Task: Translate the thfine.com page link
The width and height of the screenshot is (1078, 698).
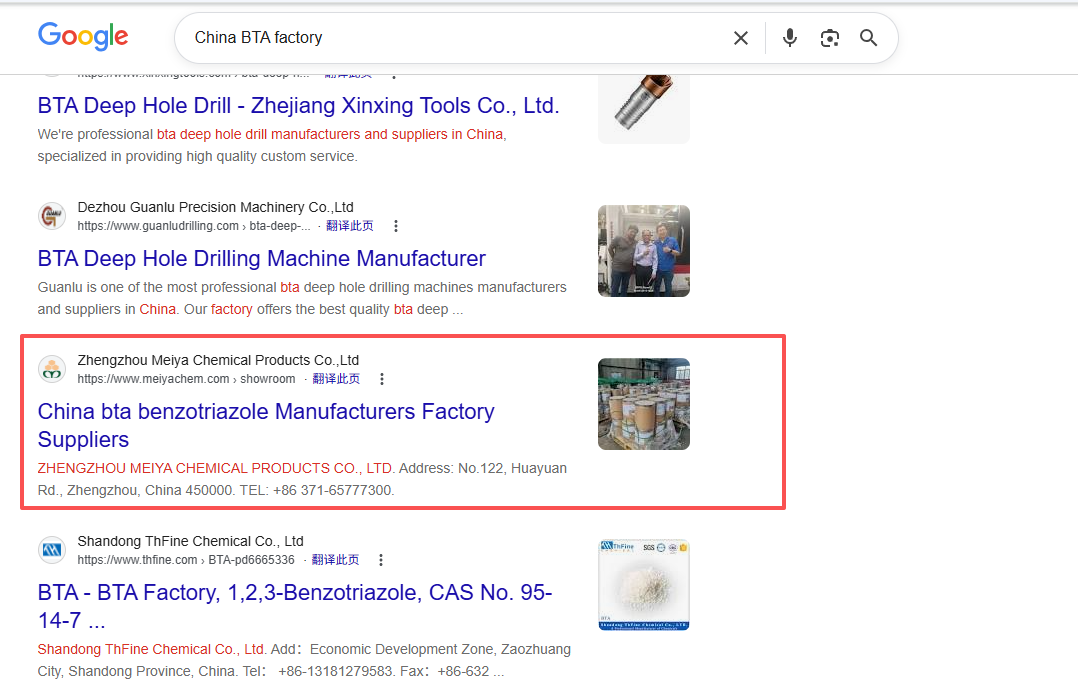Action: (336, 560)
